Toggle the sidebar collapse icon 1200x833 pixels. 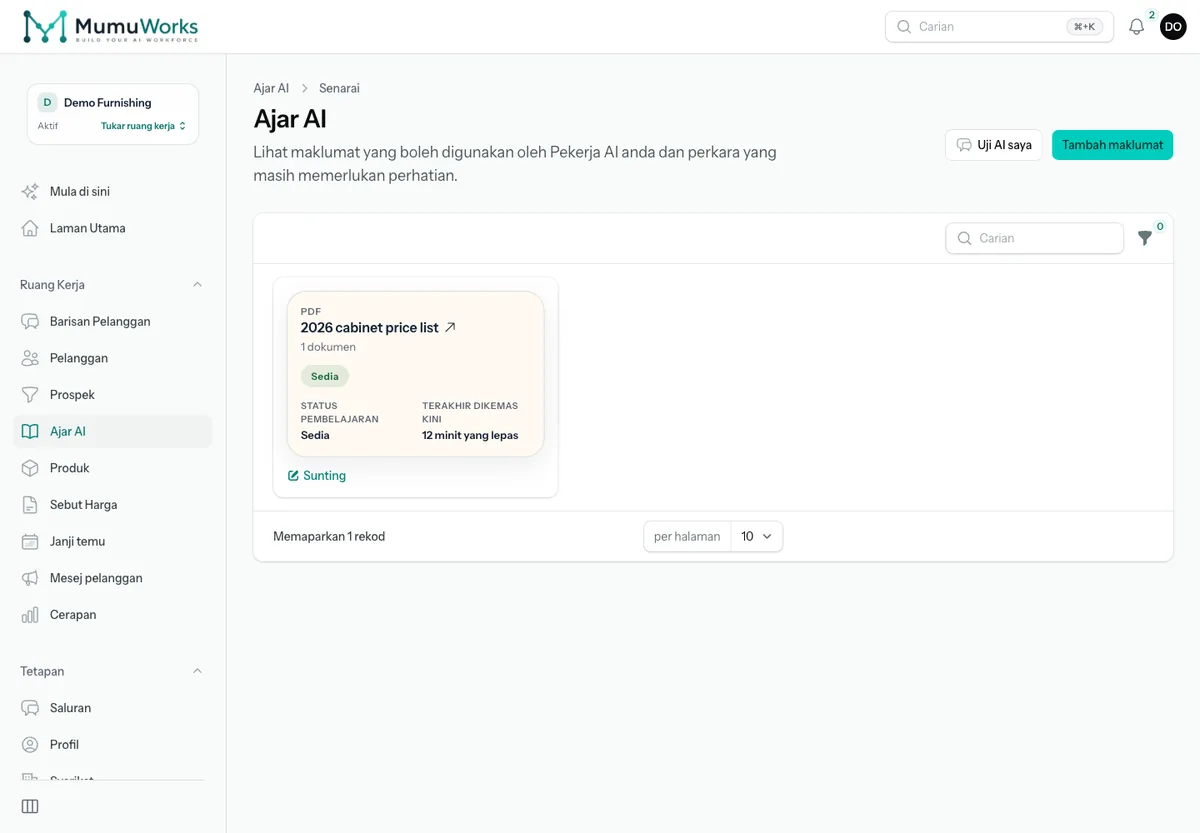tap(30, 806)
